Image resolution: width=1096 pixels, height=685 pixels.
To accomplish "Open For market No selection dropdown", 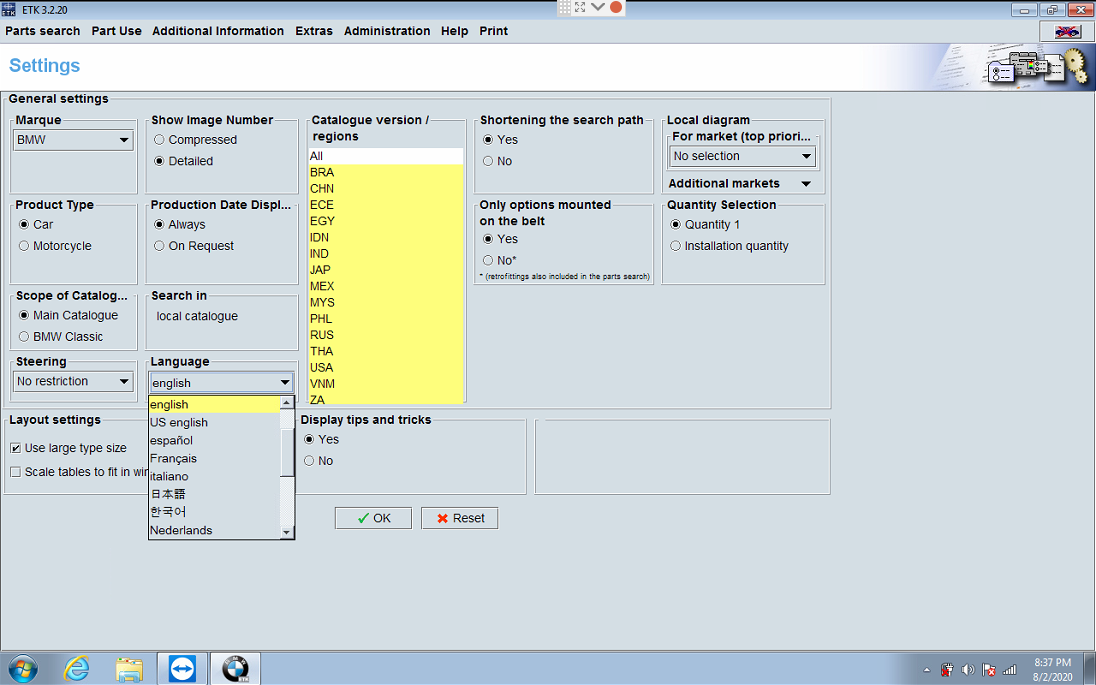I will coord(742,157).
